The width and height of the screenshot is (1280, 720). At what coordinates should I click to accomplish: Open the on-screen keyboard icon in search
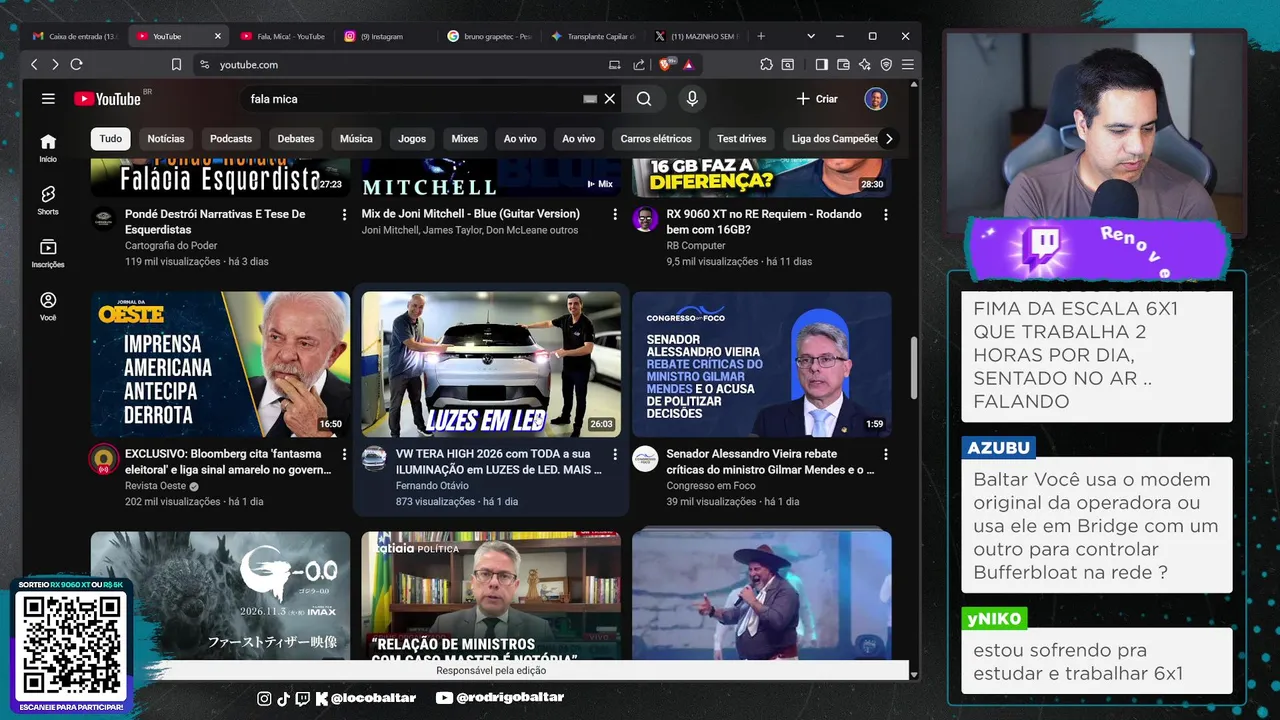(590, 99)
